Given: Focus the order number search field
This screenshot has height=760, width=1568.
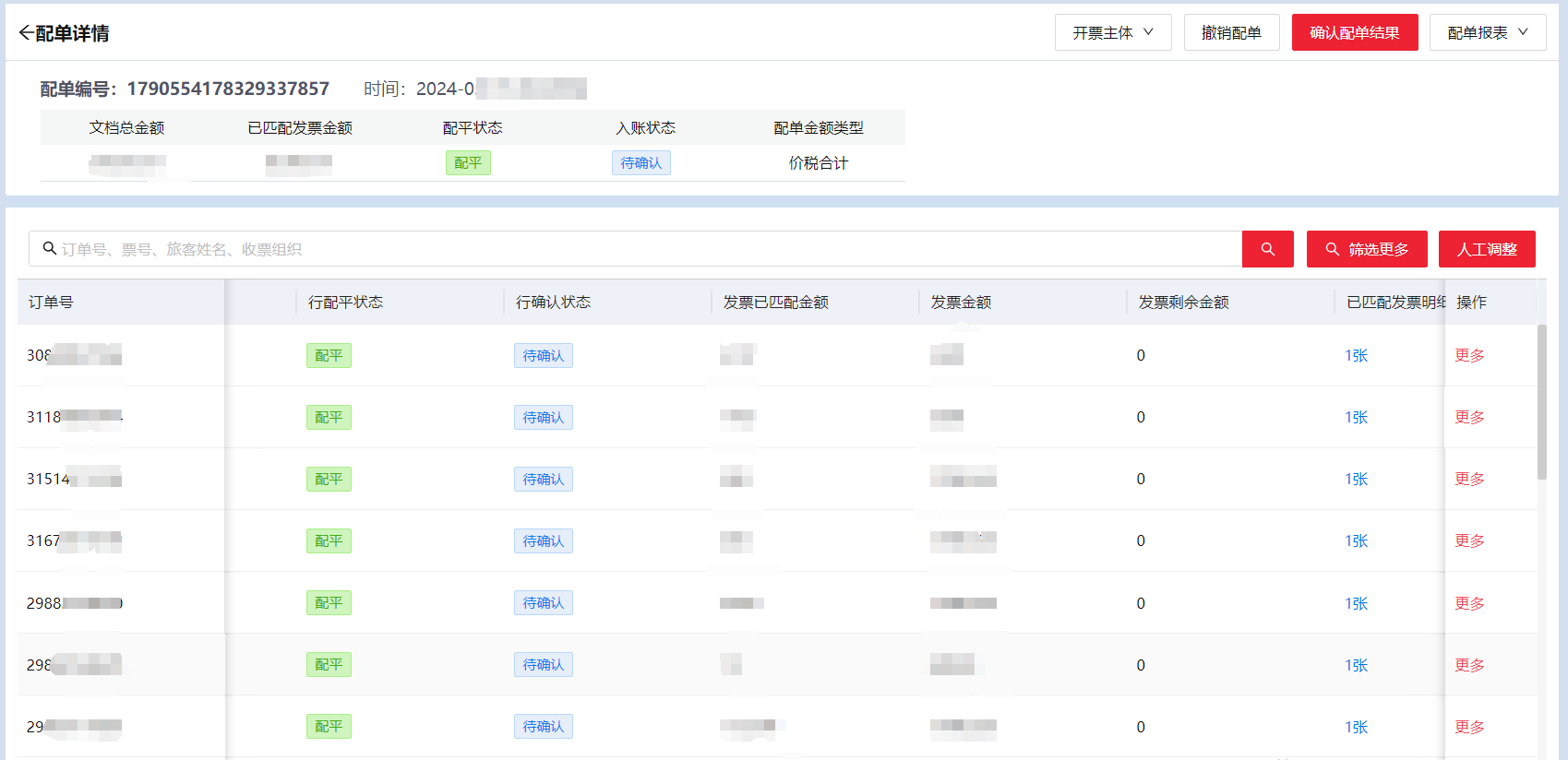Looking at the screenshot, I should pos(635,249).
